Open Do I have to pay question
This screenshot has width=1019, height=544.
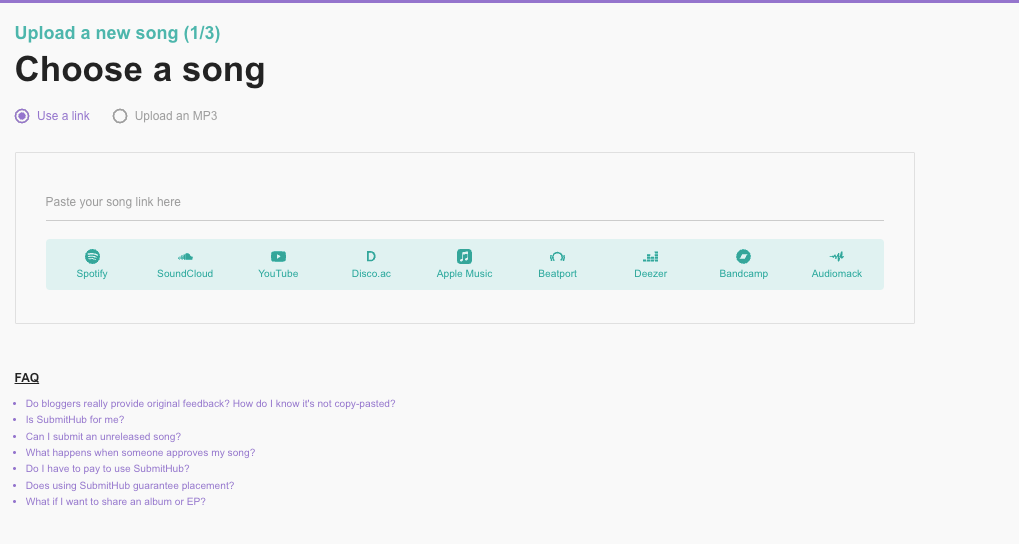[x=107, y=469]
